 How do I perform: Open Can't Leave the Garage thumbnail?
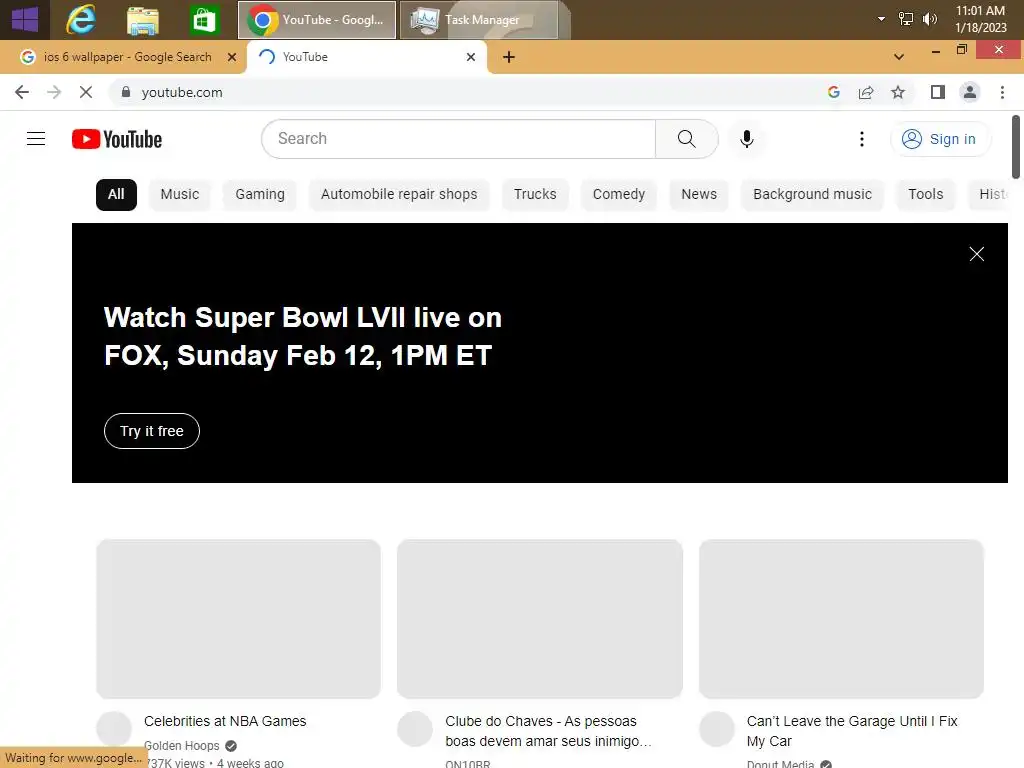(841, 618)
